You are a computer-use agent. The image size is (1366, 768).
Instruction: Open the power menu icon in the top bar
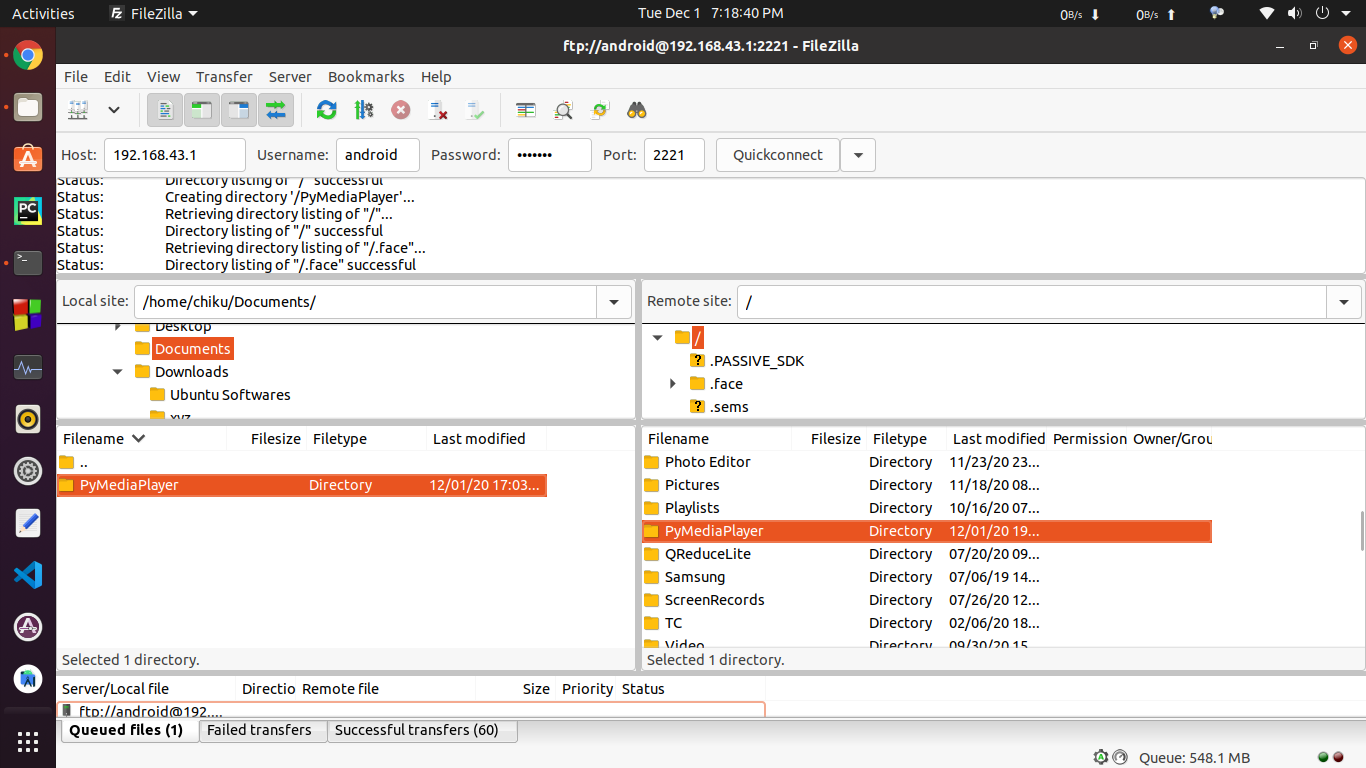1322,14
